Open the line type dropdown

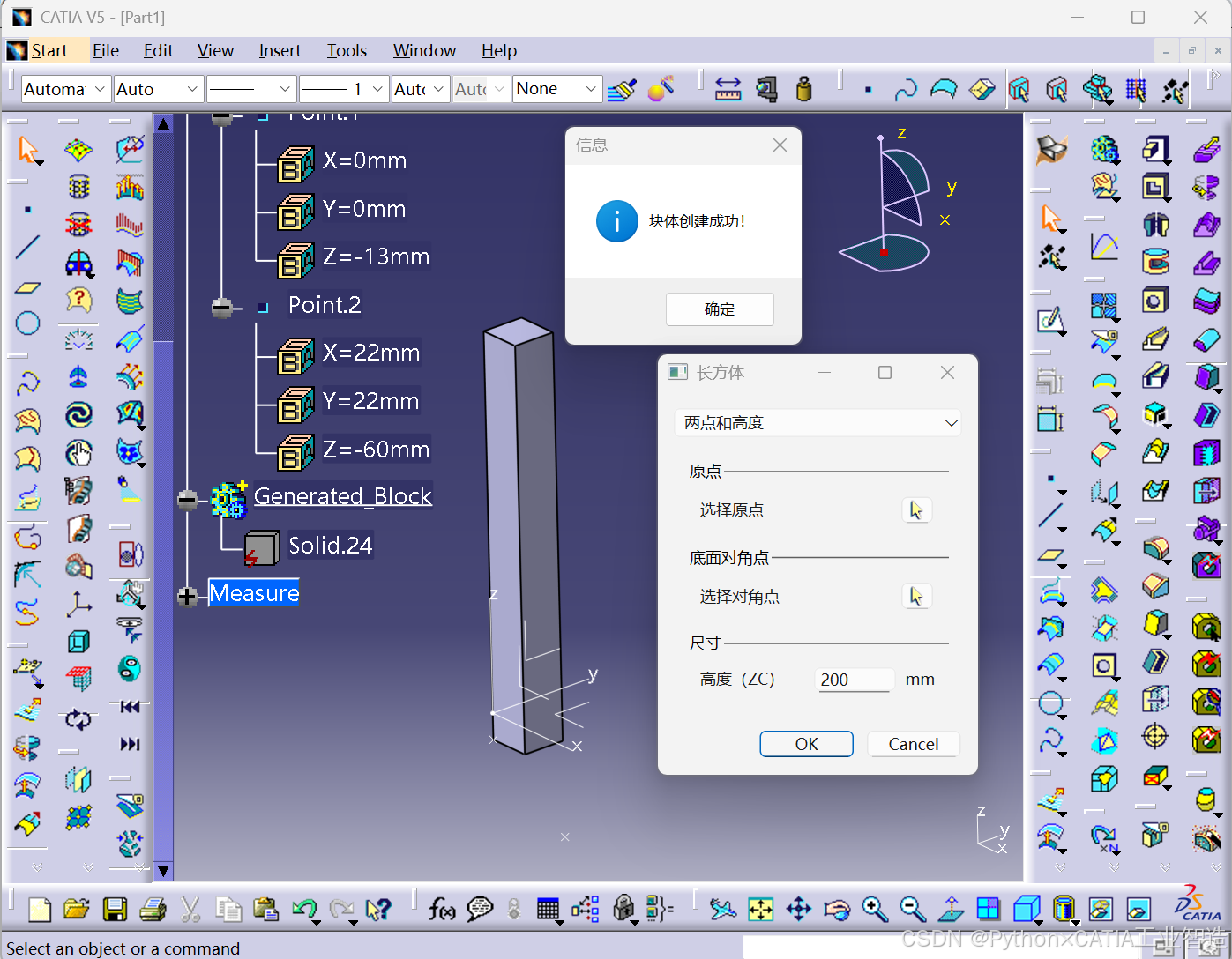pos(250,89)
